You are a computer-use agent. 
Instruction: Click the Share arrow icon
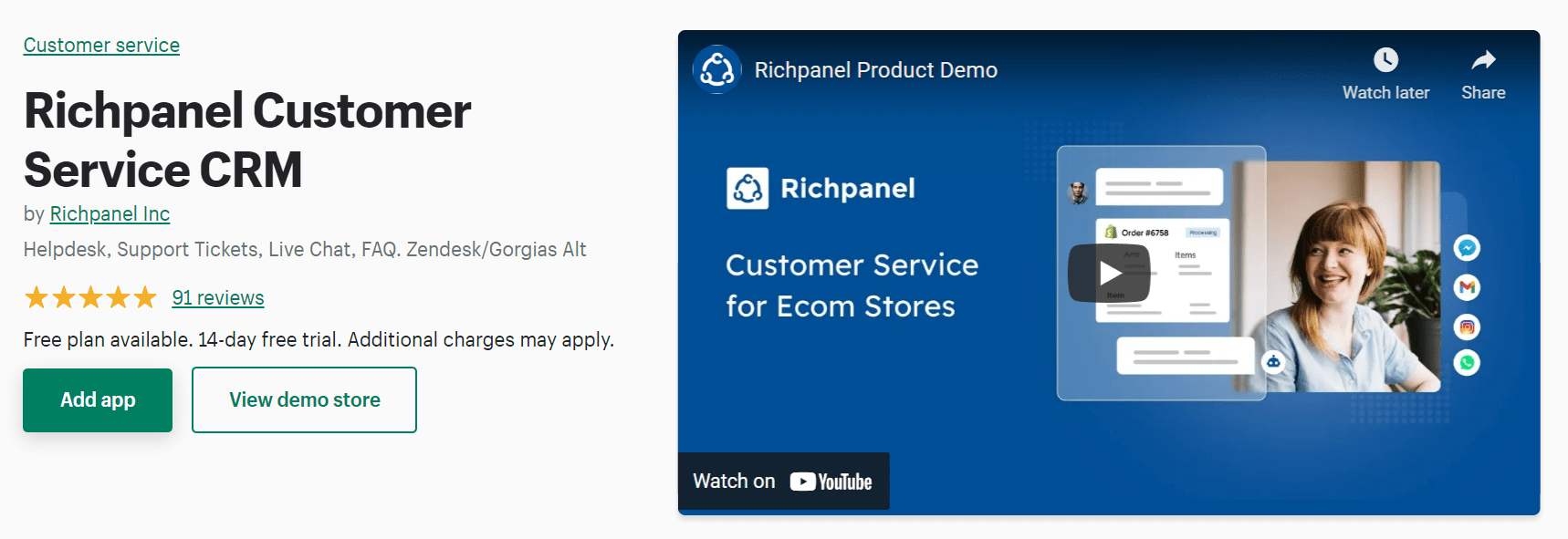[x=1483, y=60]
